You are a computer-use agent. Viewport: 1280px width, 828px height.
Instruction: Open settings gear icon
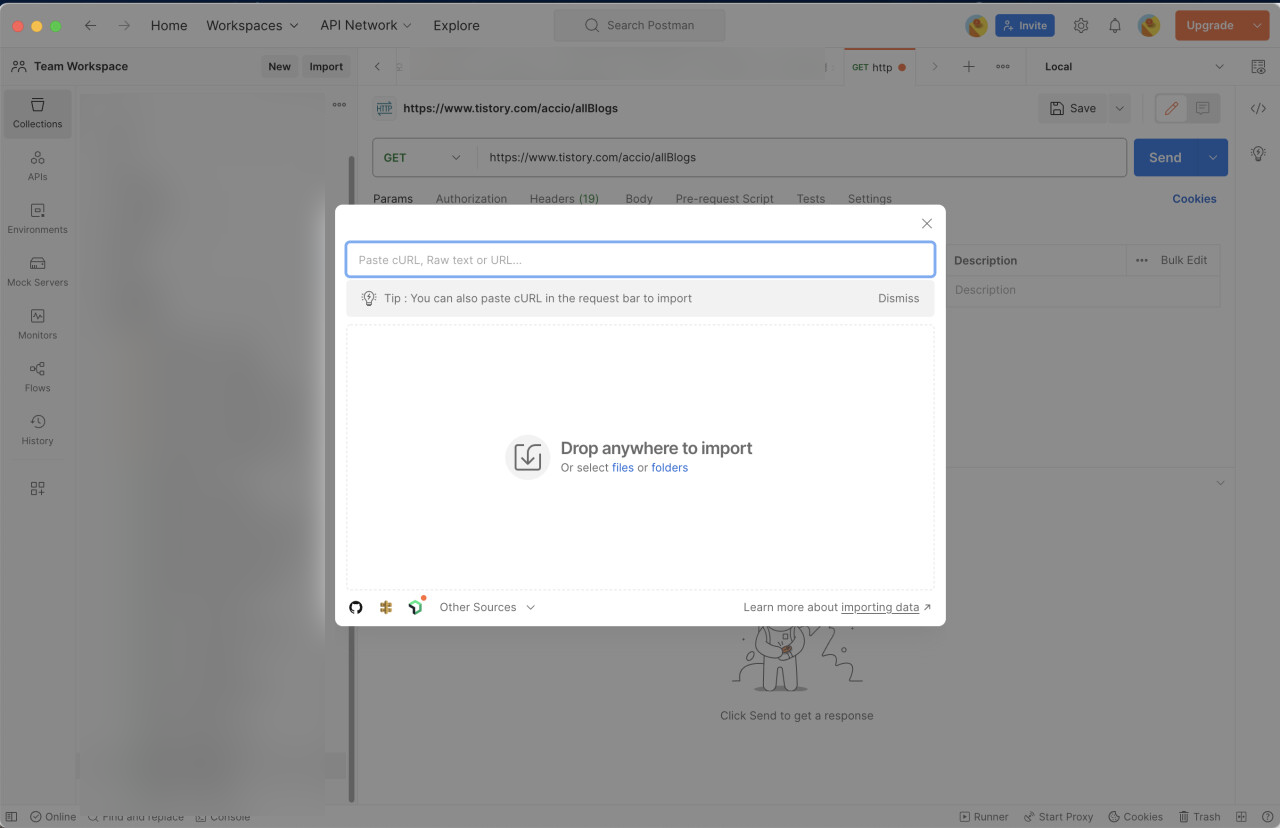[x=1081, y=26]
